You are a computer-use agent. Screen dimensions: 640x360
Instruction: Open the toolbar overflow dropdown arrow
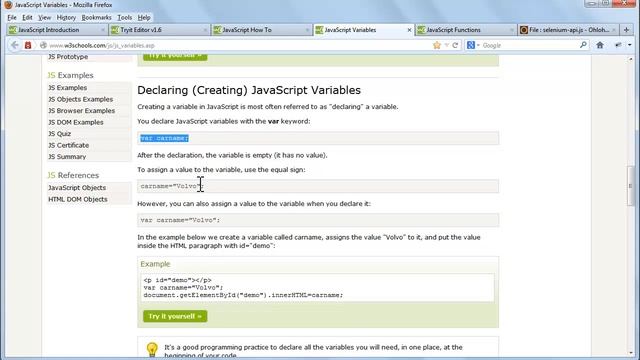point(630,45)
